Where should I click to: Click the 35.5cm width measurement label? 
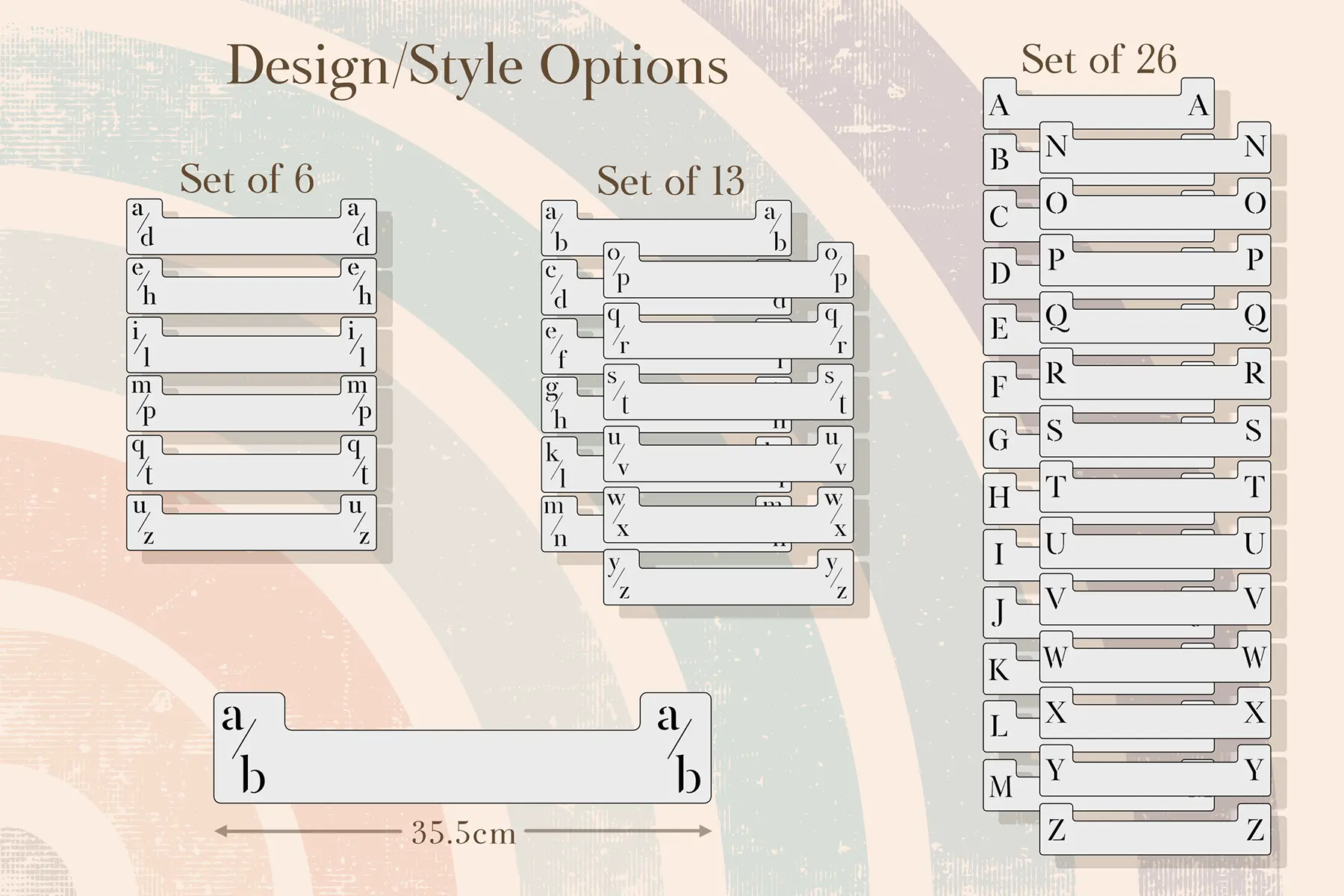464,833
